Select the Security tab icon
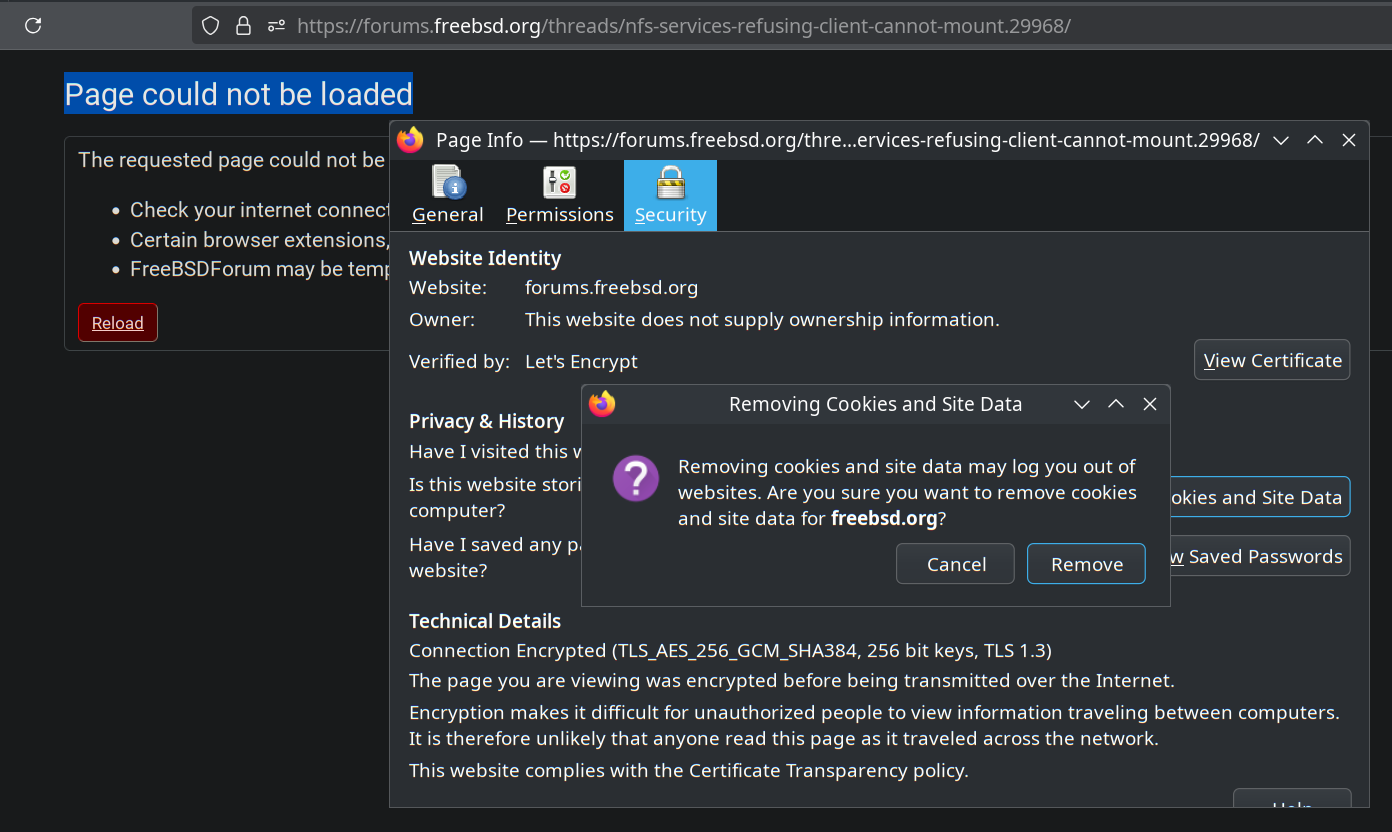Screen dimensions: 1392x832 point(670,183)
